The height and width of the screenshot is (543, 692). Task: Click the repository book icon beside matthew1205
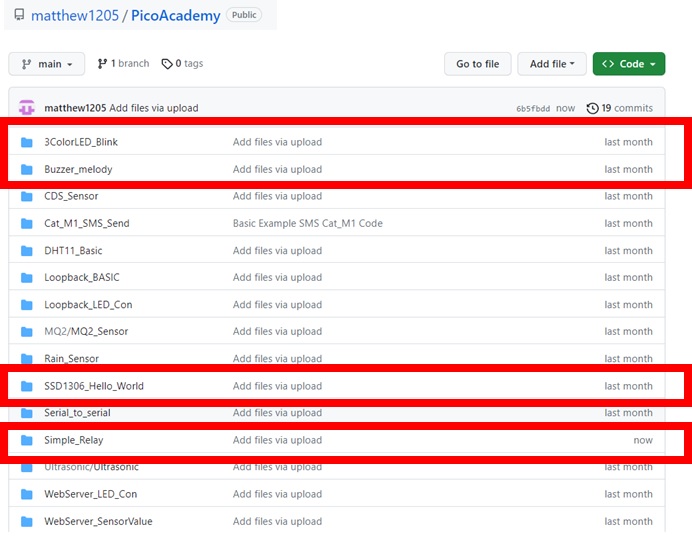pyautogui.click(x=19, y=15)
